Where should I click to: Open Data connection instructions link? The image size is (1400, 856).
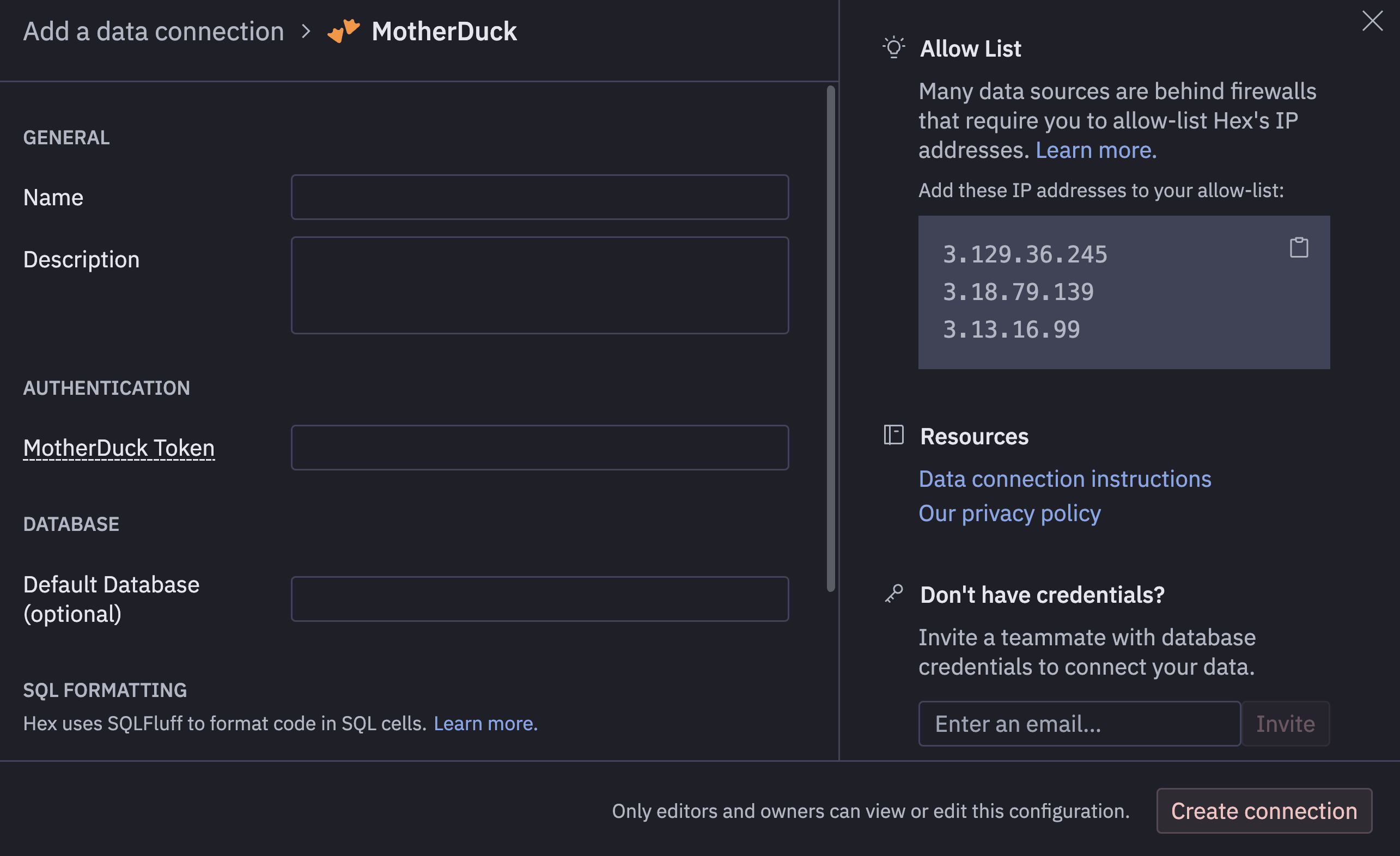click(1064, 479)
